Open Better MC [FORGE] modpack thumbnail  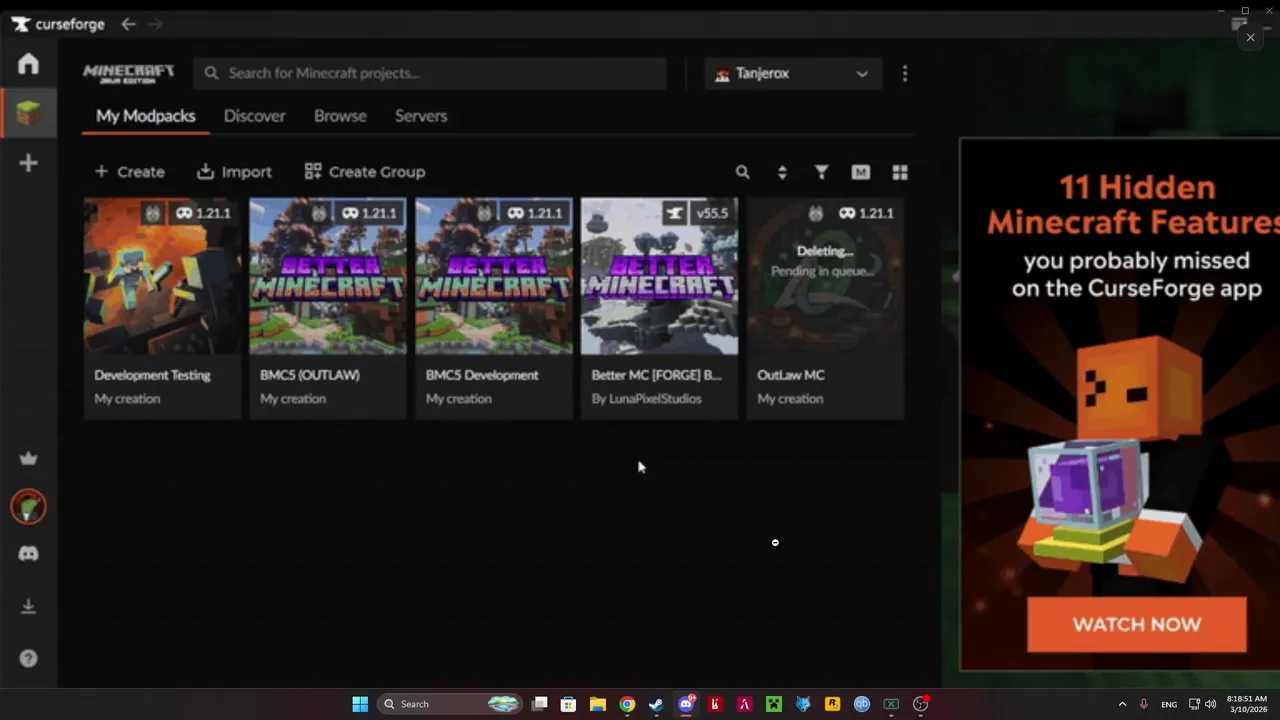click(660, 276)
